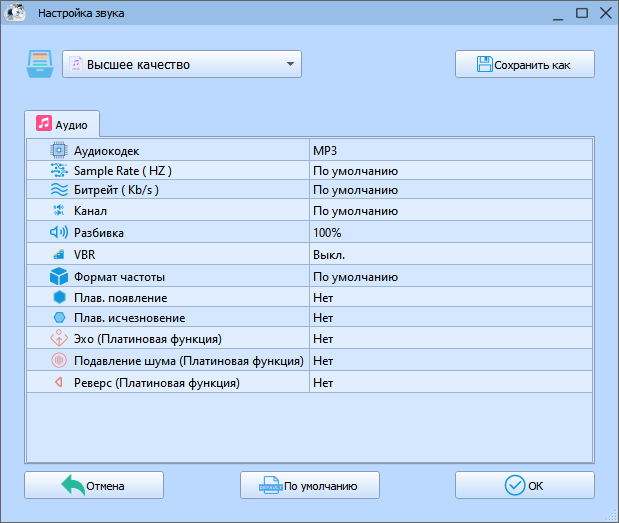Click the Эхо effect icon
619x523 pixels.
[x=59, y=338]
